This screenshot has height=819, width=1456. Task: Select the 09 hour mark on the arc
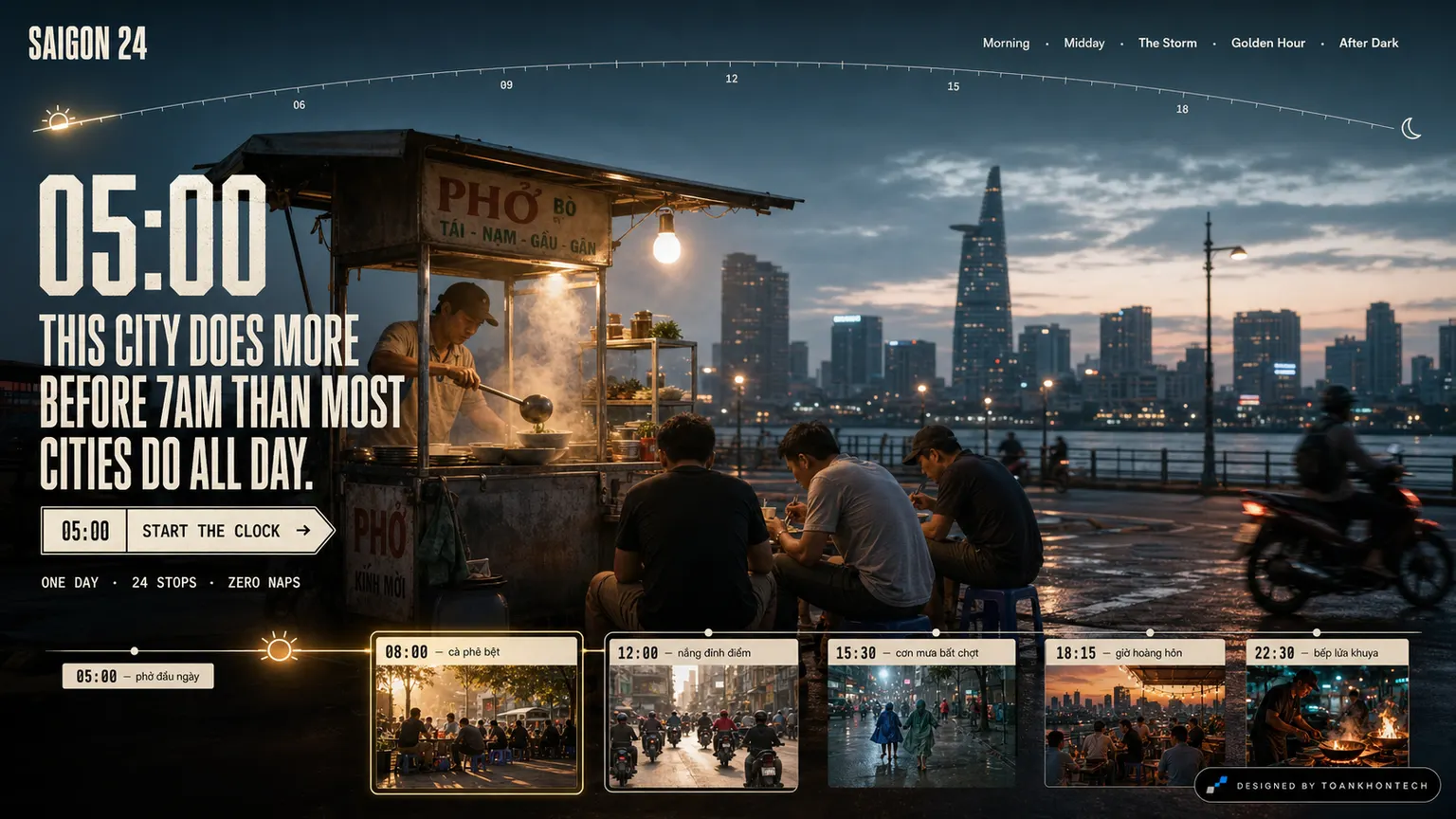[506, 85]
